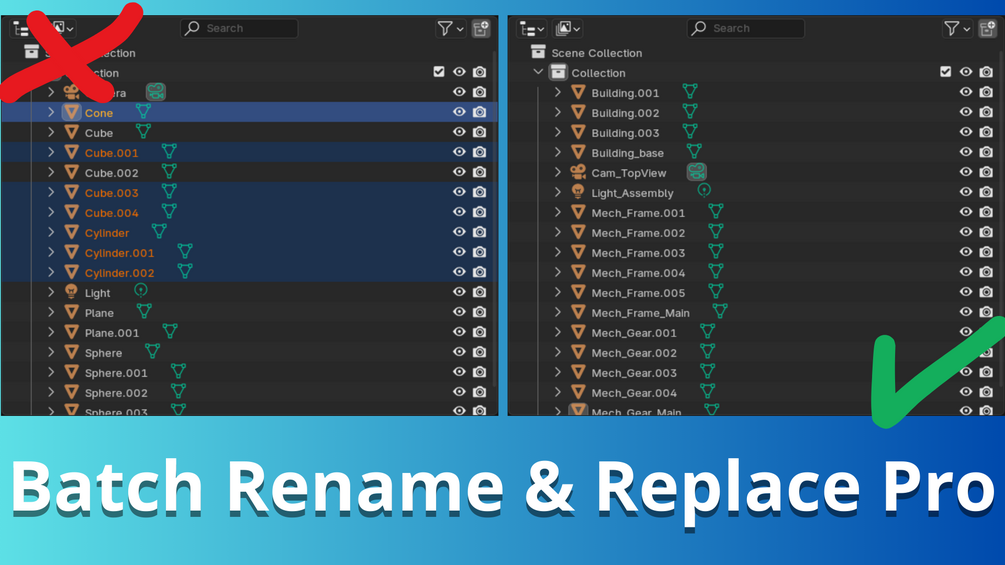Collapse the Collection in right outliner
Screen dimensions: 1005x565
[x=538, y=72]
